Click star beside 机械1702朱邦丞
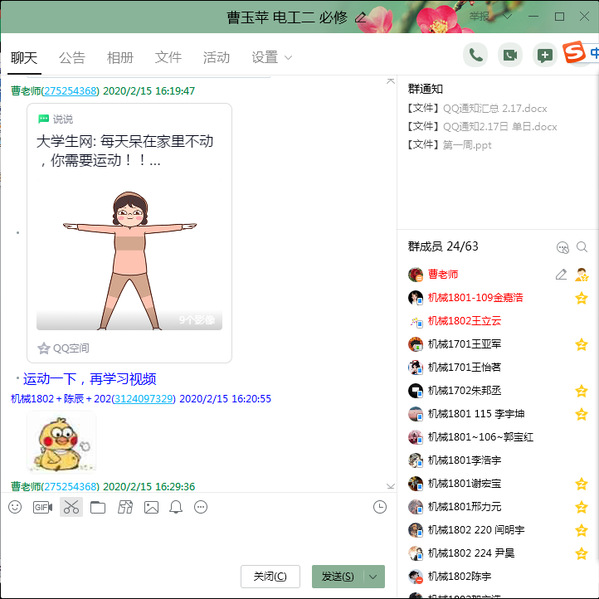Viewport: 599px width, 599px height. 581,391
